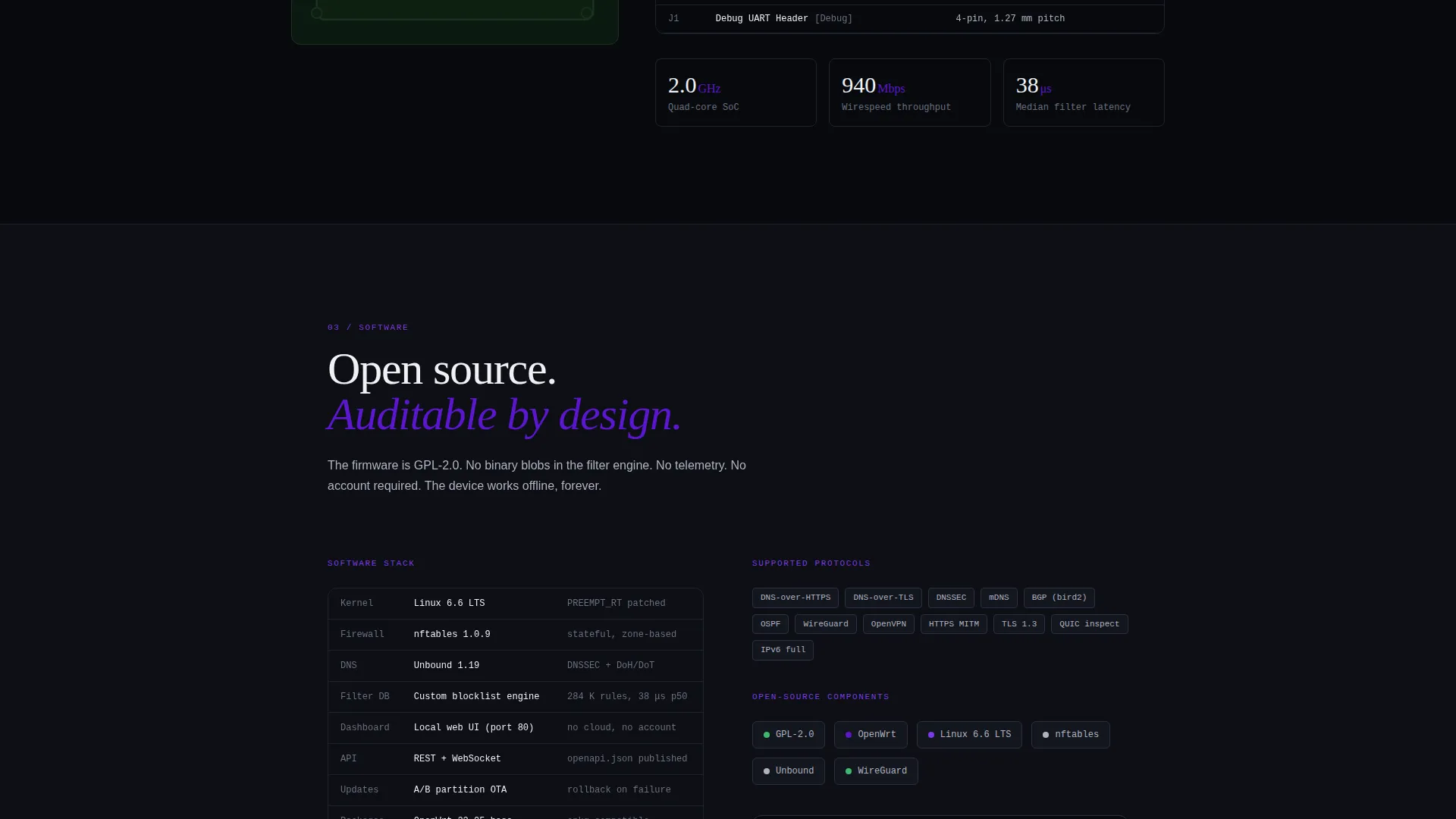The height and width of the screenshot is (819, 1456).
Task: Click 'Custom blocklist engine' cell
Action: [x=476, y=697]
